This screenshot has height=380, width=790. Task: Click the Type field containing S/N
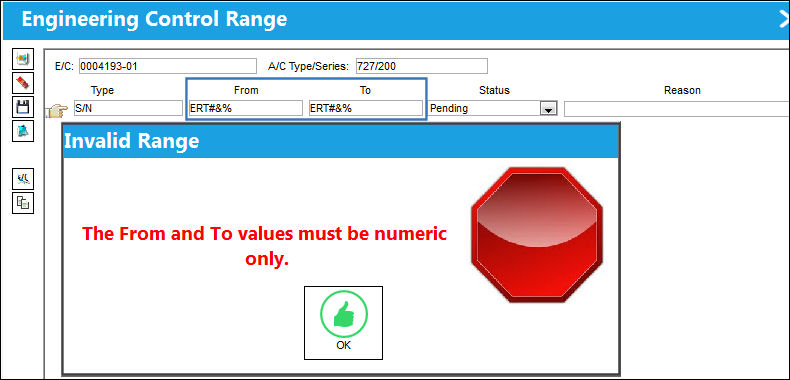(x=128, y=108)
